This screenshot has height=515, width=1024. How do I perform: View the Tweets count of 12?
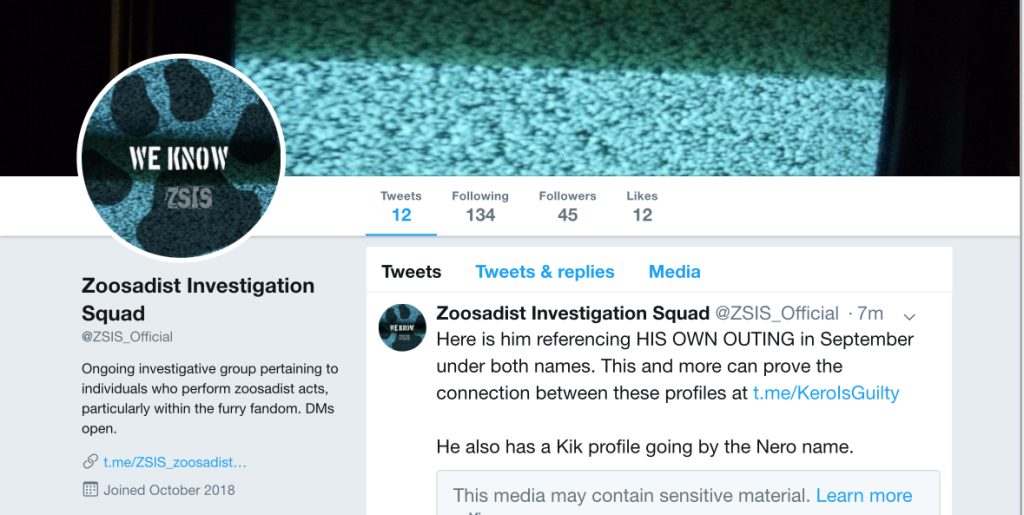click(401, 206)
